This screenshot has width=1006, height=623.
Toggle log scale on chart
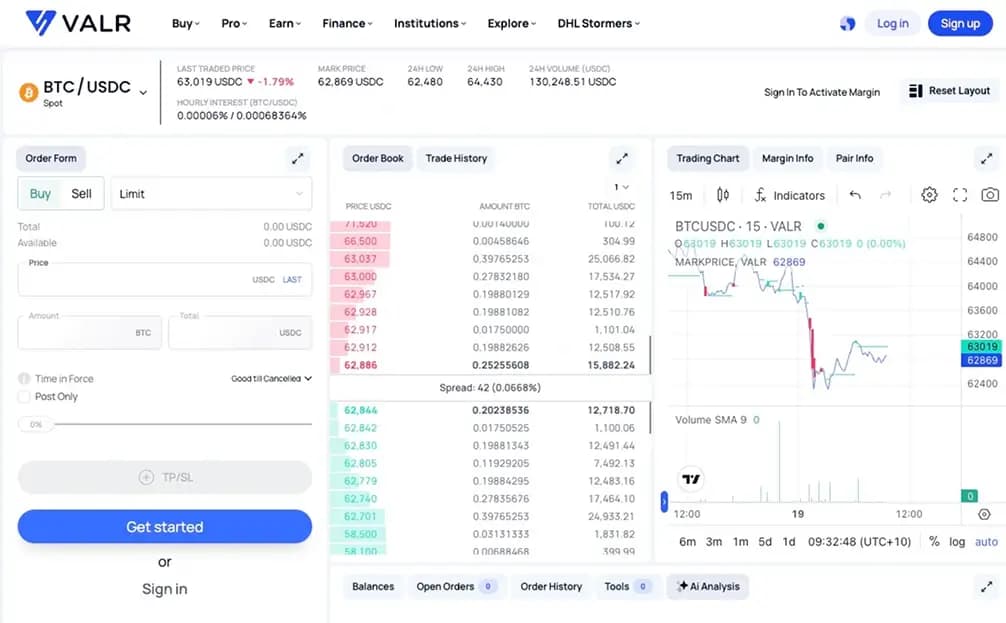957,542
